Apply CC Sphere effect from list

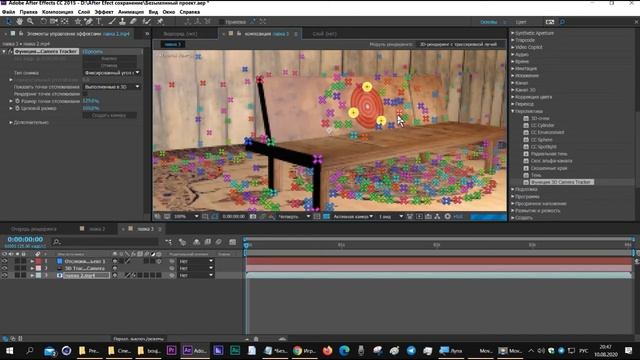pos(541,140)
